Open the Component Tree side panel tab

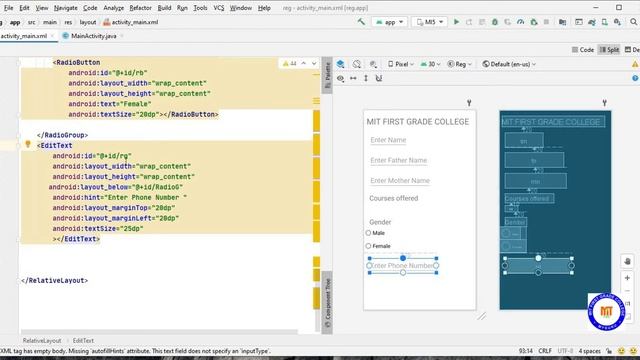(x=327, y=302)
